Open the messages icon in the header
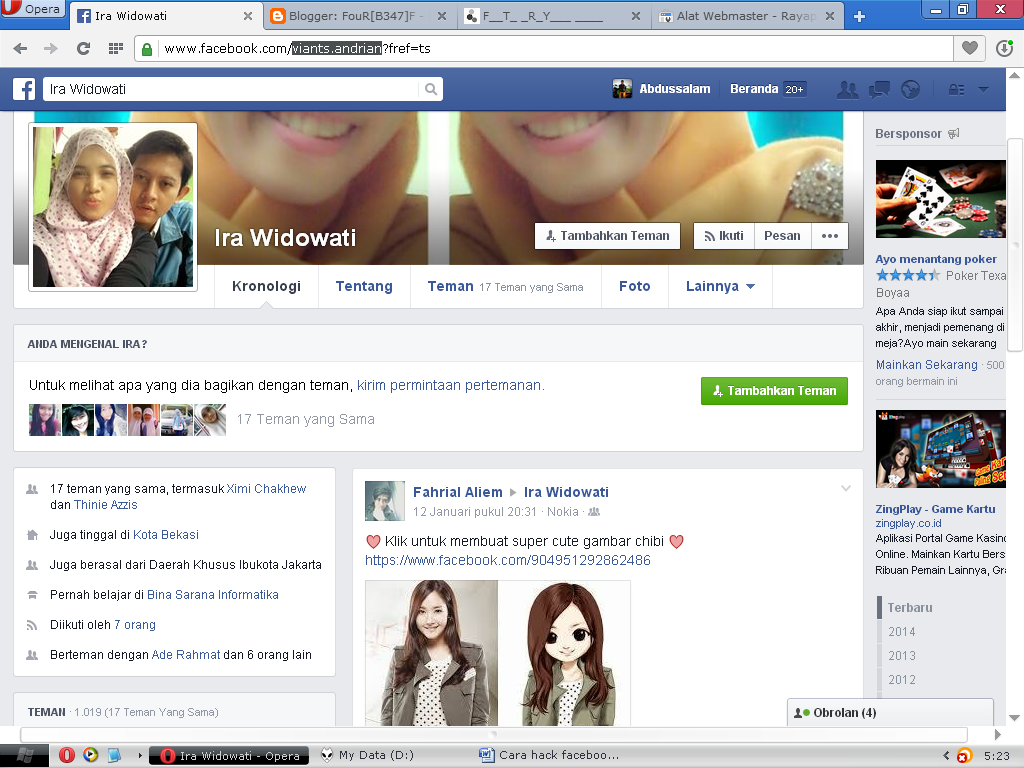 coord(879,89)
